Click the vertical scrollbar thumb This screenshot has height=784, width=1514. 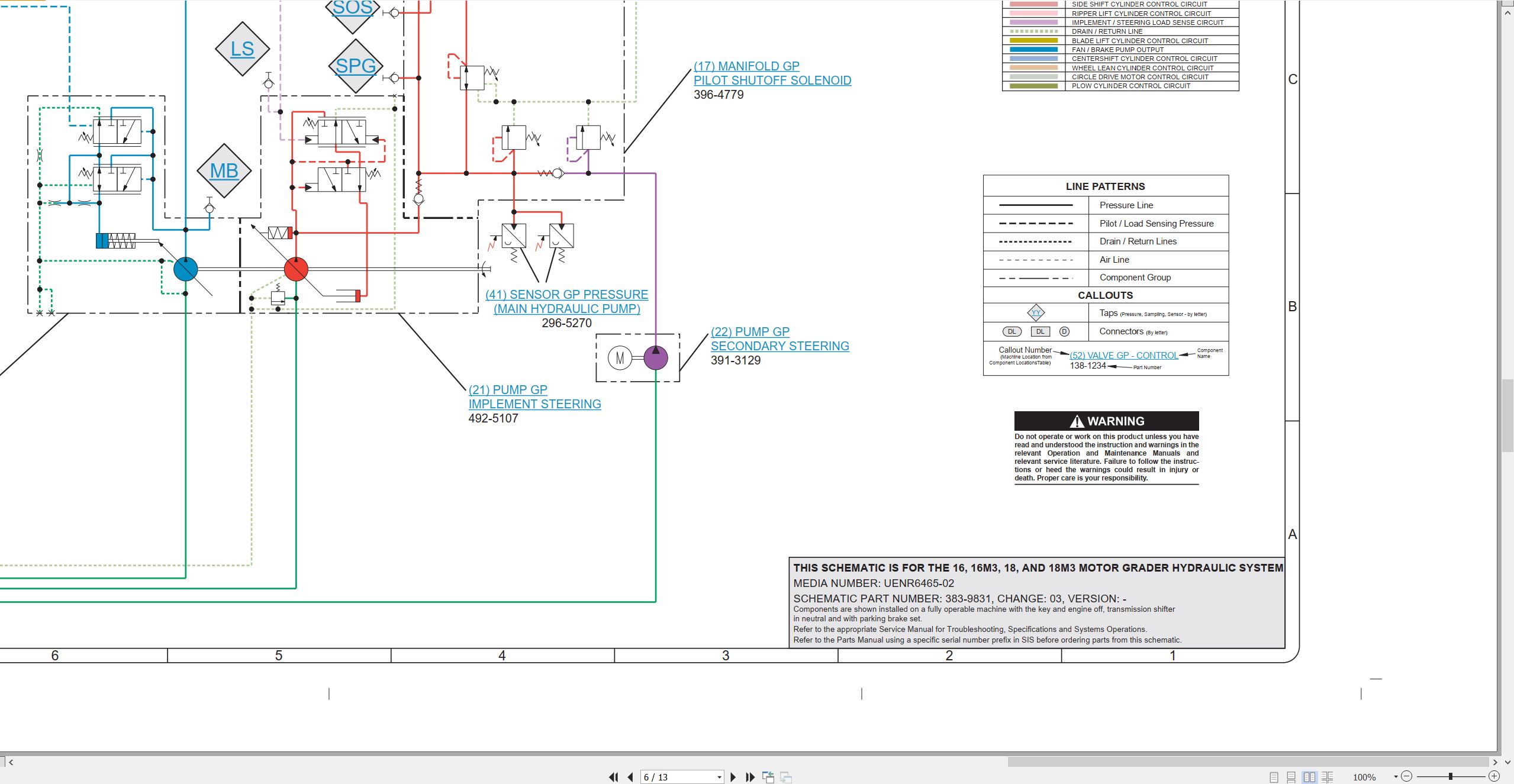click(x=1507, y=415)
